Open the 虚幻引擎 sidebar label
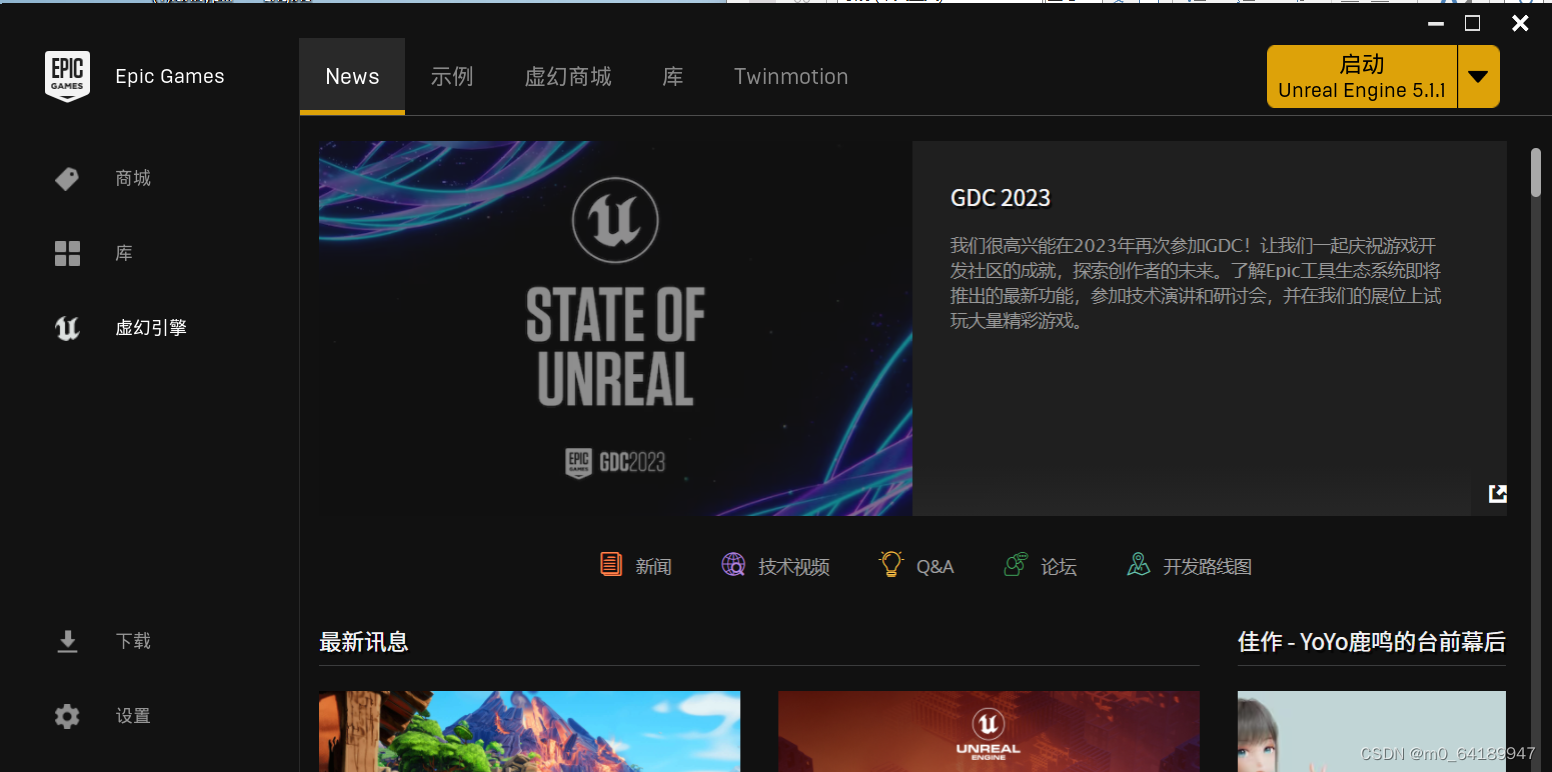 (x=151, y=328)
